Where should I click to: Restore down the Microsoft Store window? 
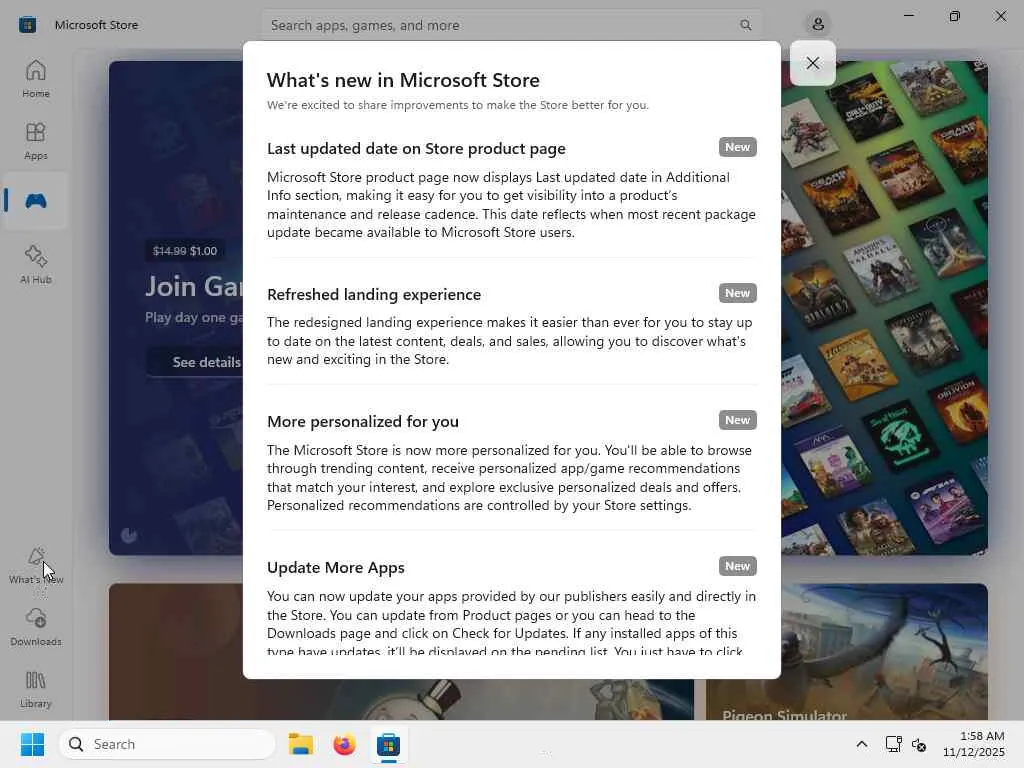(955, 16)
